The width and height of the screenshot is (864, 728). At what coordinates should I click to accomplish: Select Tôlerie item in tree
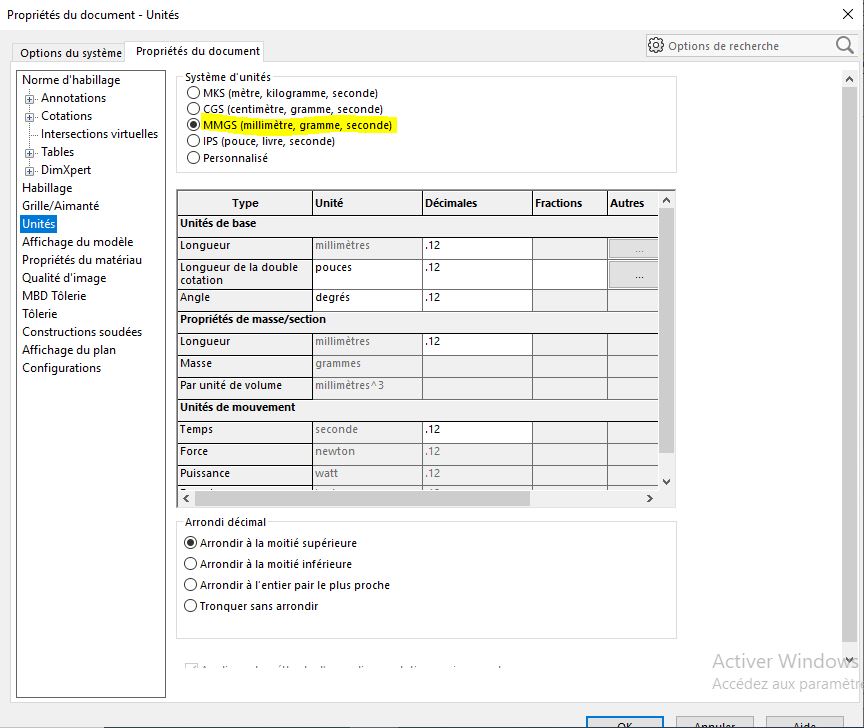click(x=40, y=314)
